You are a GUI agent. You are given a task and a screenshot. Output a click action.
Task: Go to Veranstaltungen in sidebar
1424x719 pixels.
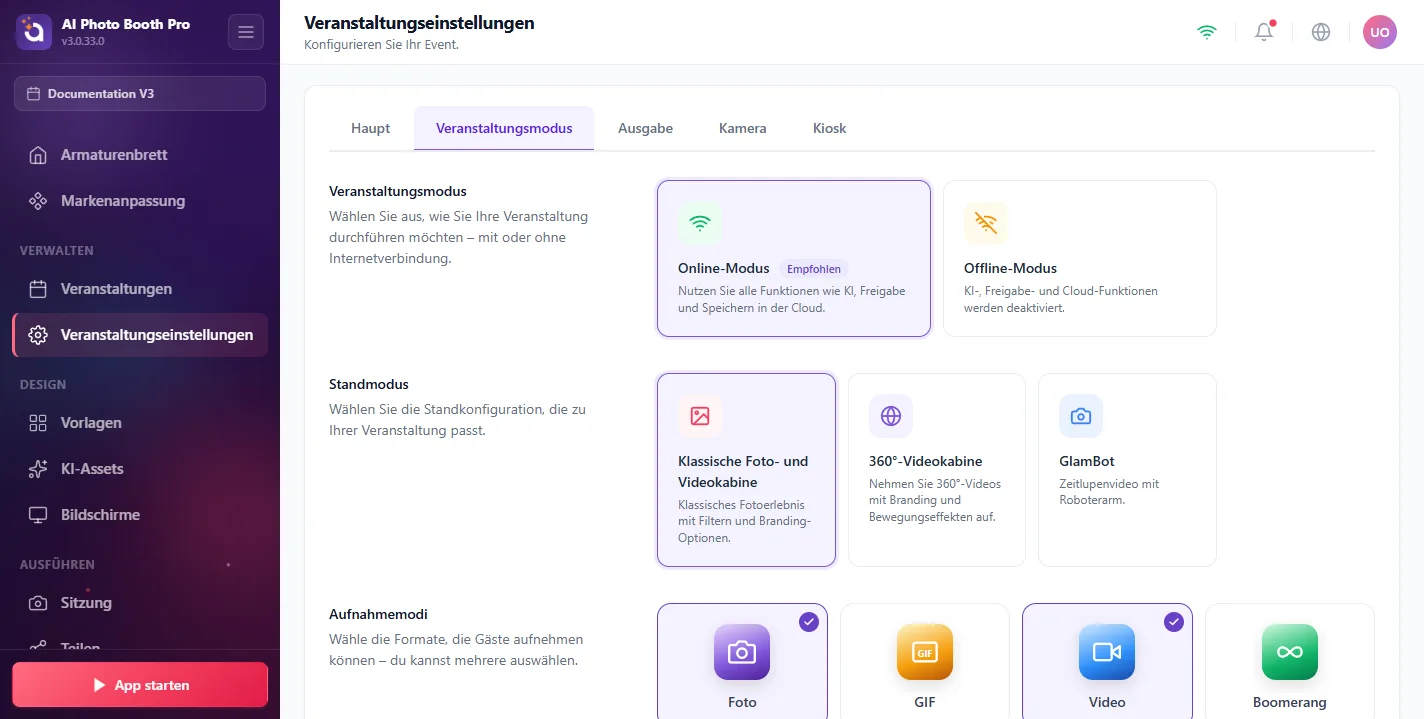(x=140, y=289)
